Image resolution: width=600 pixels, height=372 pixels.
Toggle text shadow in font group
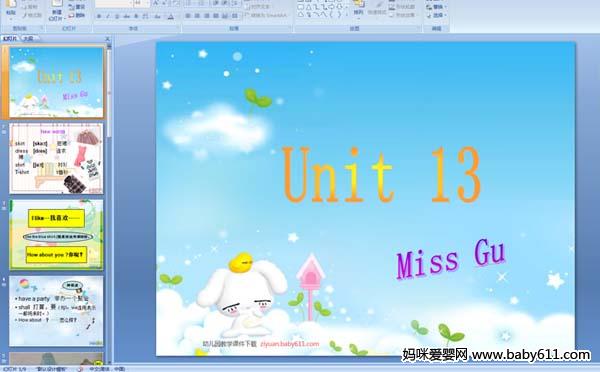(136, 16)
